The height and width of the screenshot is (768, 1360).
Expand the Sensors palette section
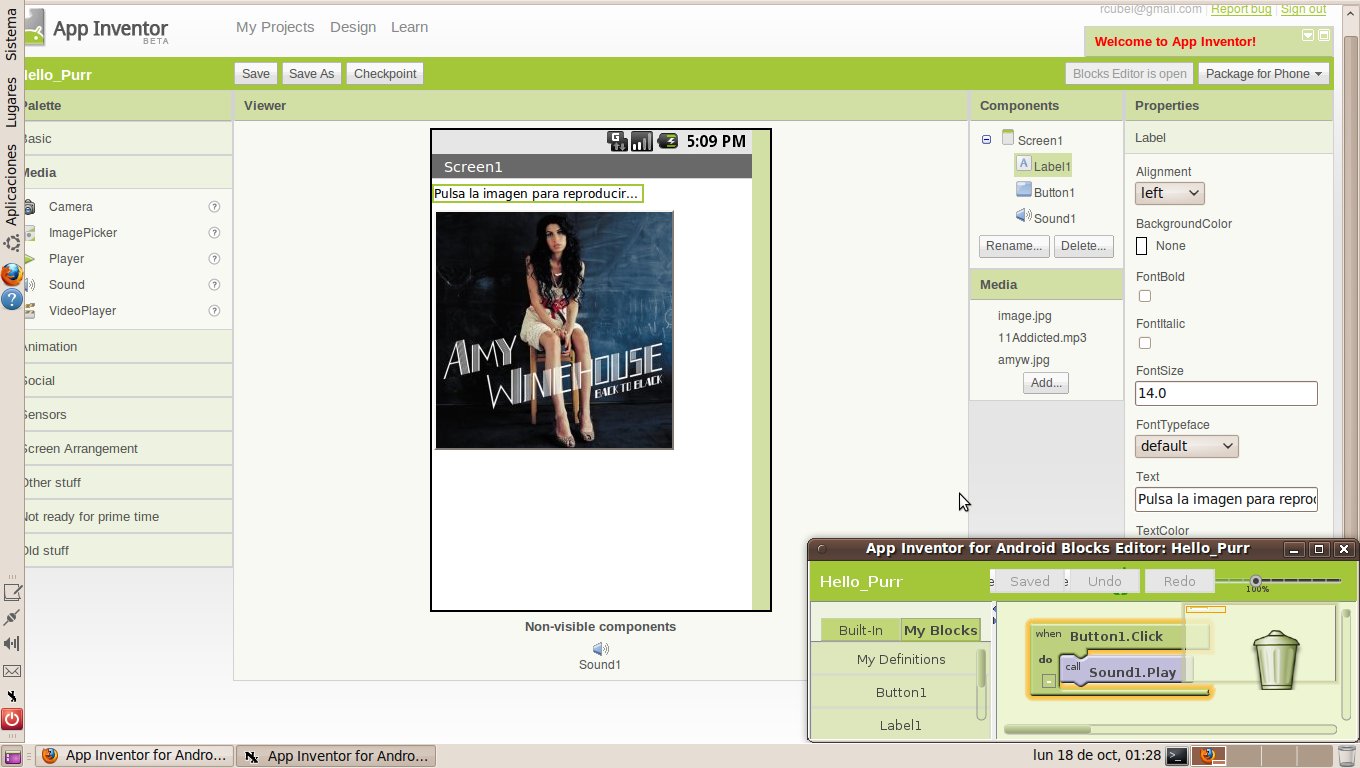[128, 415]
